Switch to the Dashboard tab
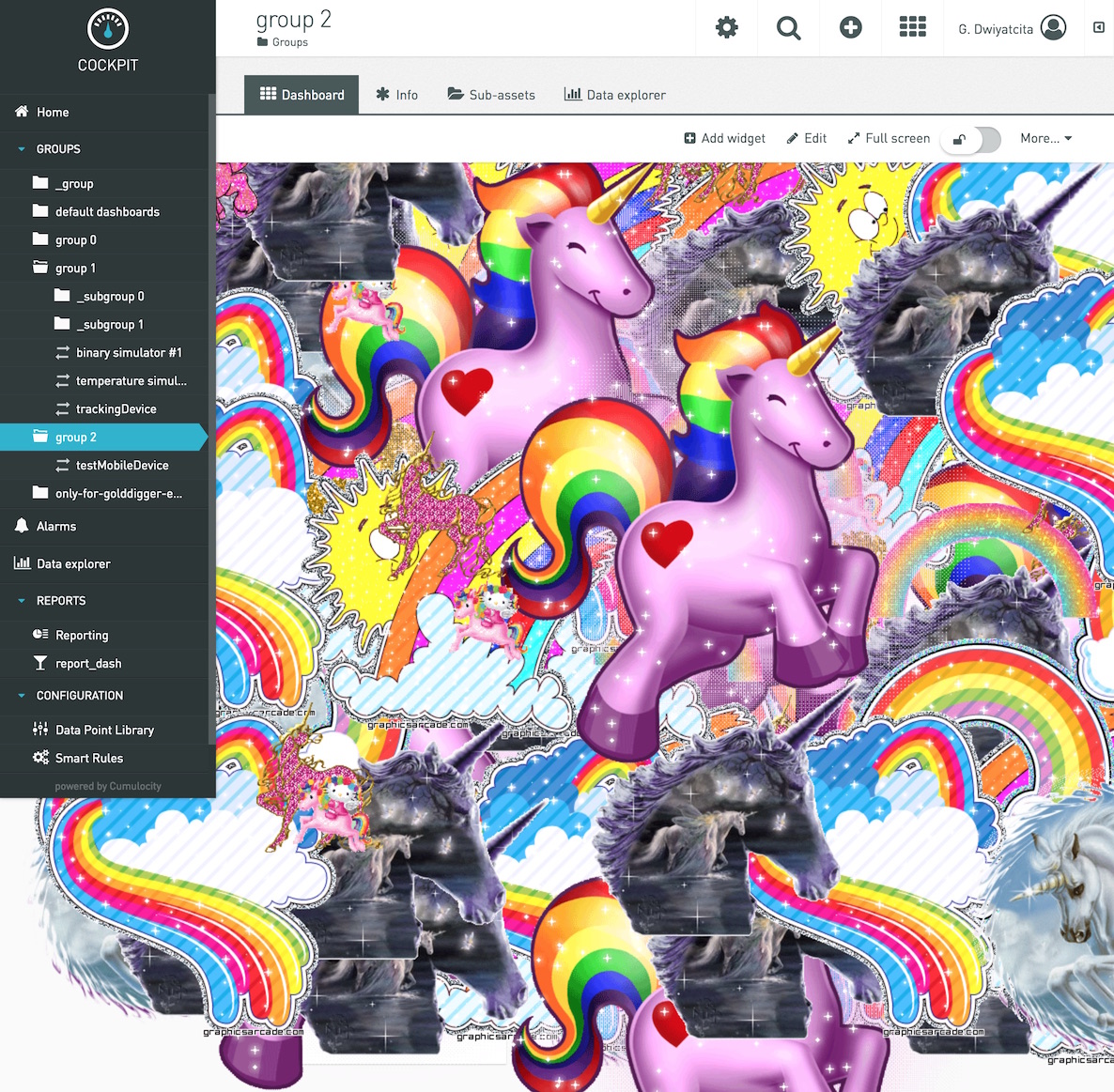This screenshot has width=1114, height=1092. tap(302, 95)
